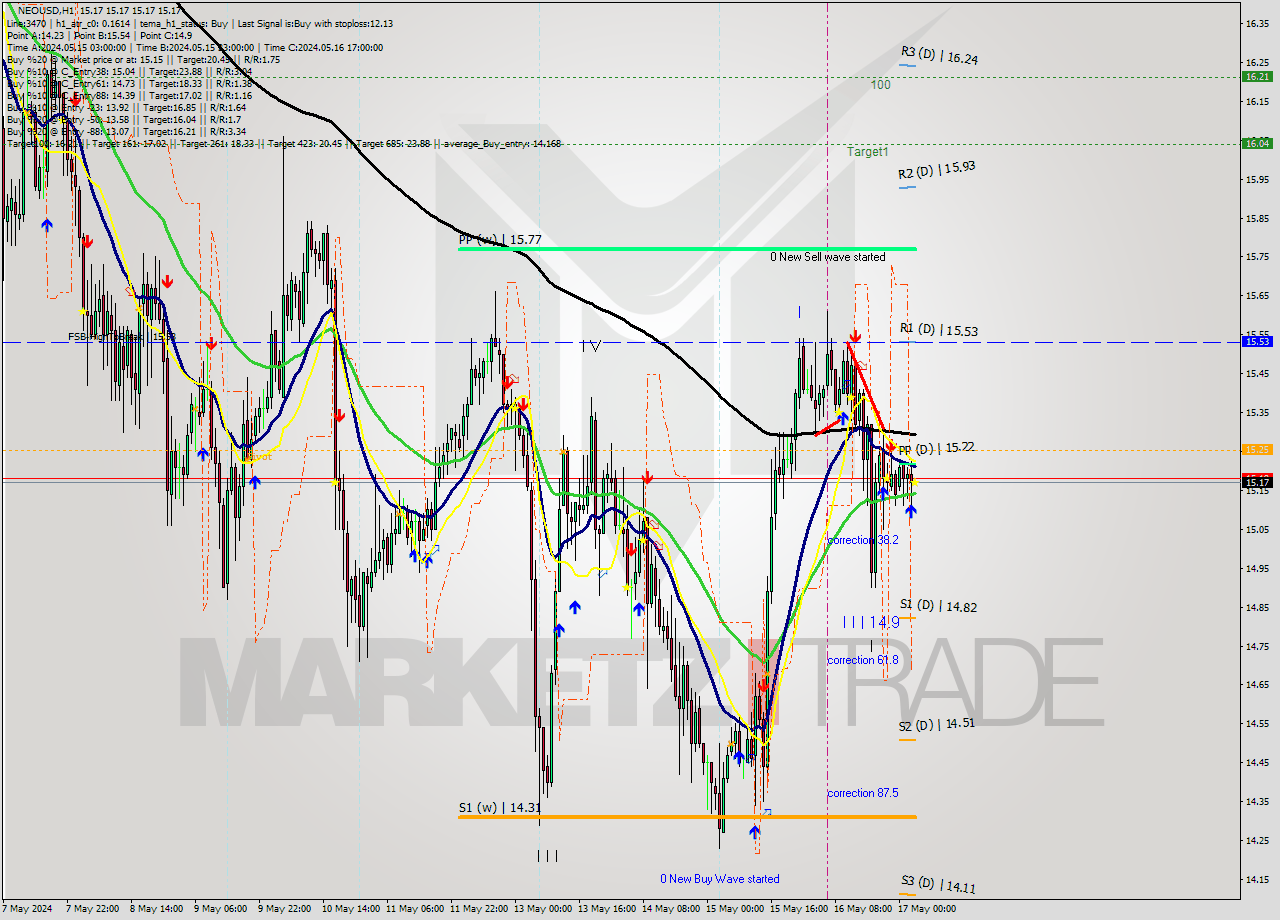Click the weekly S1 (w) 14.31 label
Viewport: 1280px width, 920px height.
[x=499, y=808]
